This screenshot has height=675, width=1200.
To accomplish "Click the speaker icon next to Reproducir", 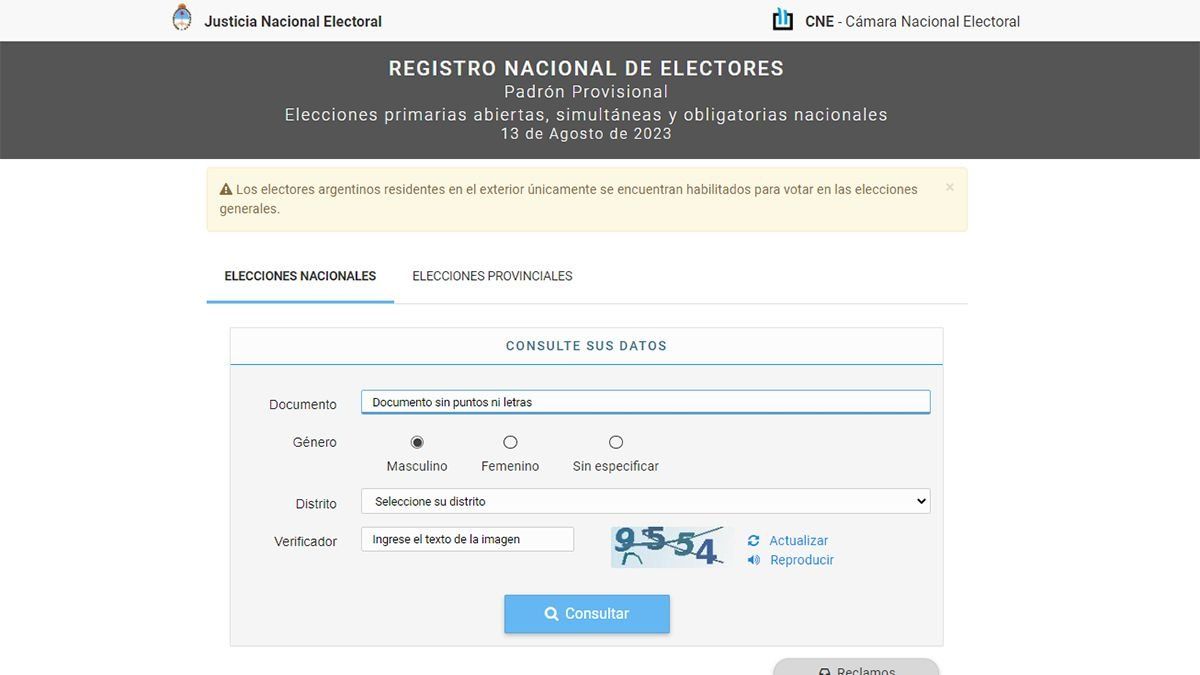I will pyautogui.click(x=754, y=560).
